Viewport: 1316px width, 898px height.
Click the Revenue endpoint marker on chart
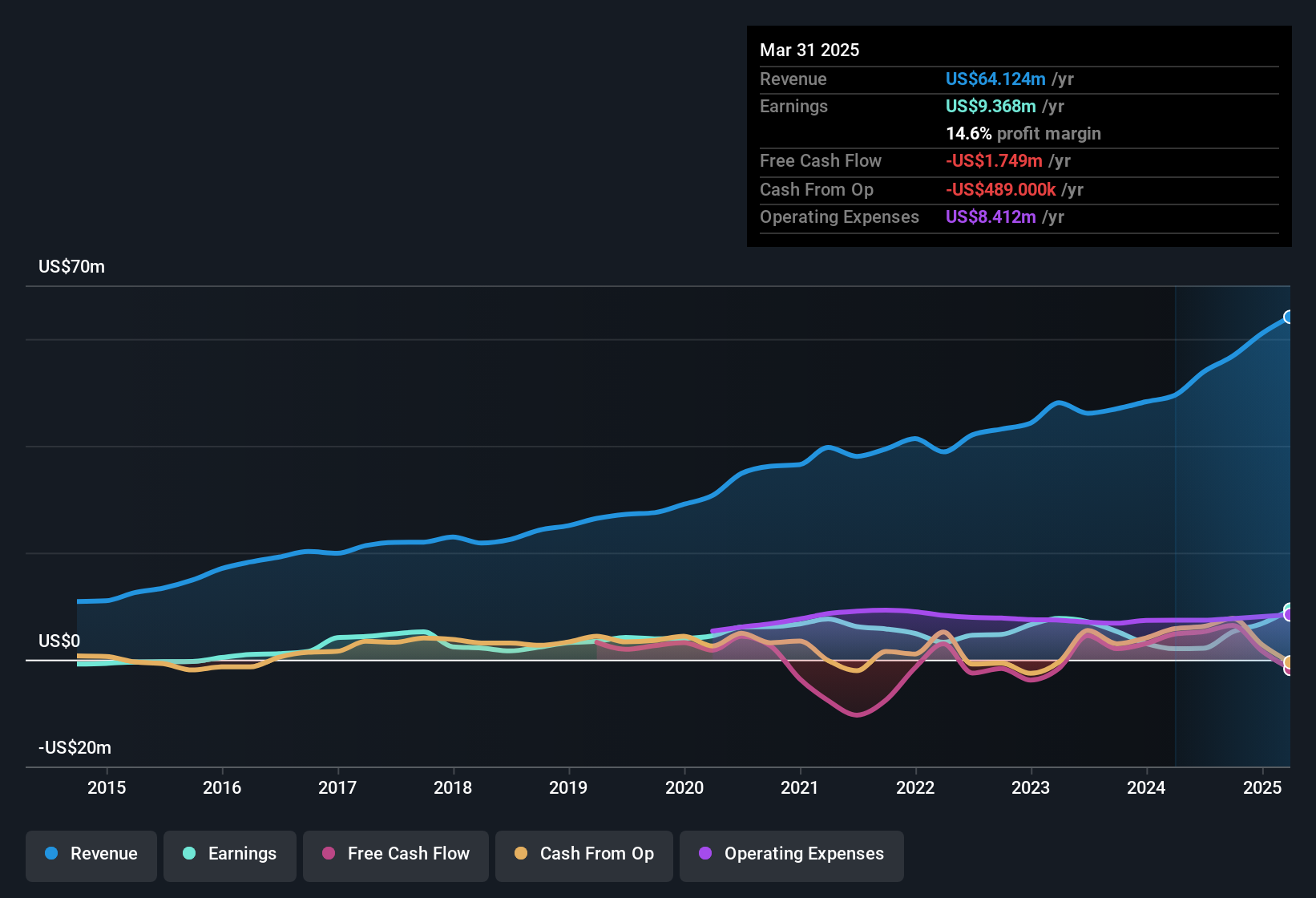click(1289, 317)
